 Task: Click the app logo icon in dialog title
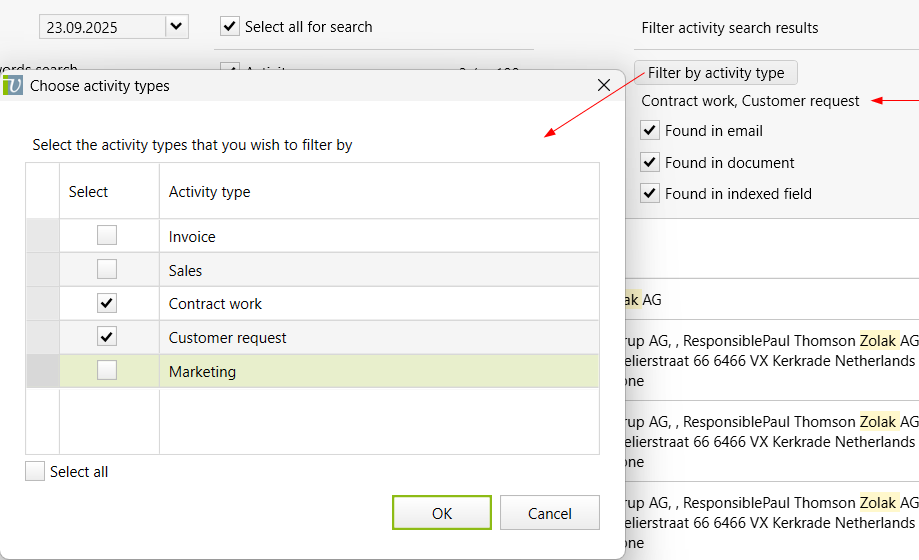click(13, 85)
